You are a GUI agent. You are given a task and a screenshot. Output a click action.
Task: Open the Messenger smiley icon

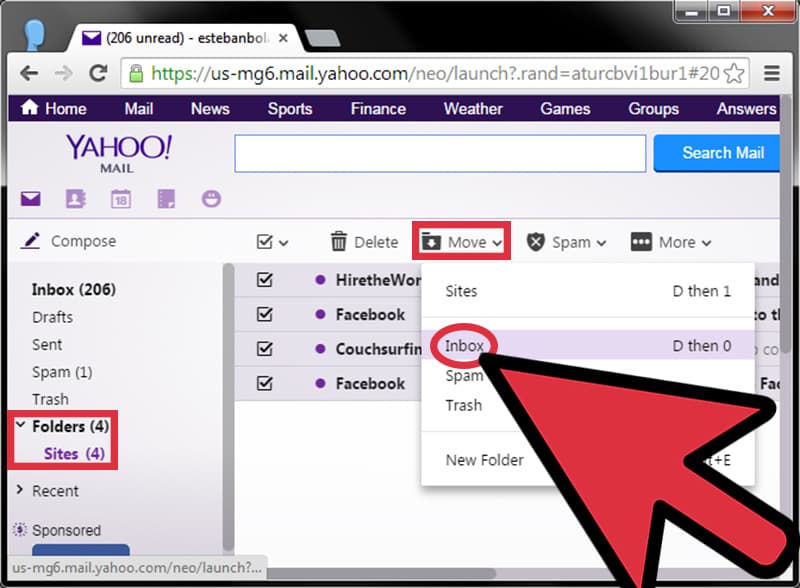pyautogui.click(x=211, y=199)
